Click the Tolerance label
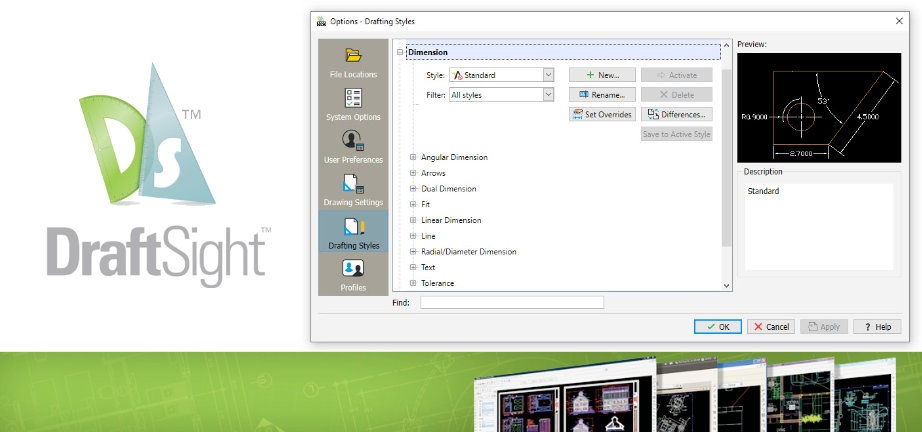 pos(437,283)
